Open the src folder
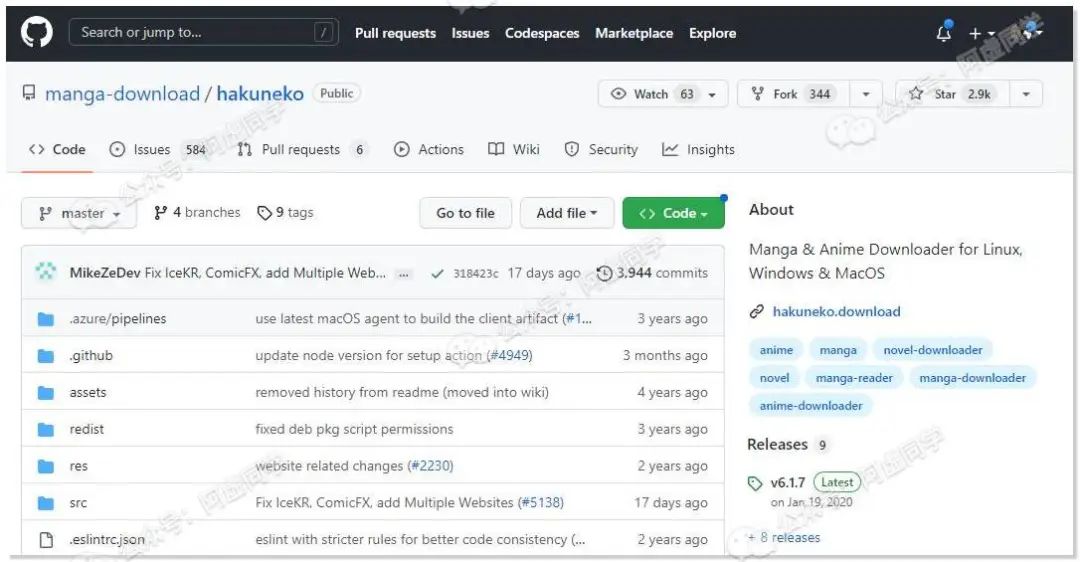The image size is (1080, 562). click(x=79, y=503)
